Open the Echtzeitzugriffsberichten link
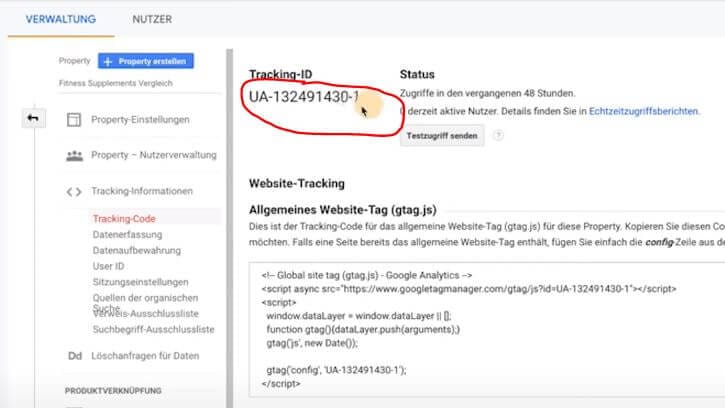The width and height of the screenshot is (725, 408). point(643,111)
